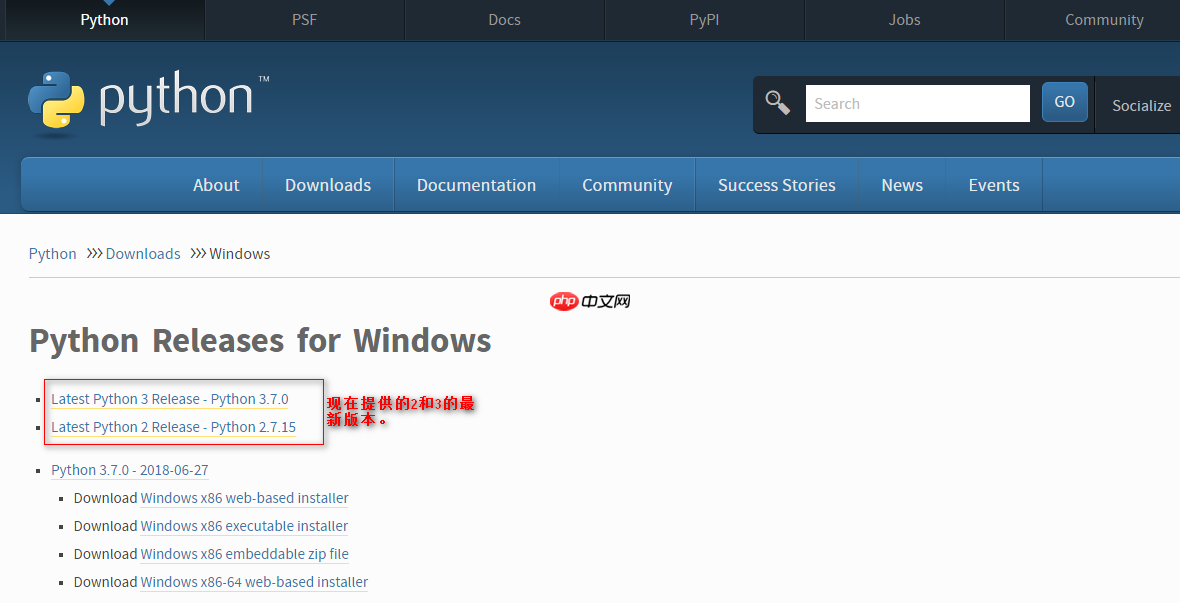Go to the Docs section
The width and height of the screenshot is (1180, 603).
(x=504, y=19)
